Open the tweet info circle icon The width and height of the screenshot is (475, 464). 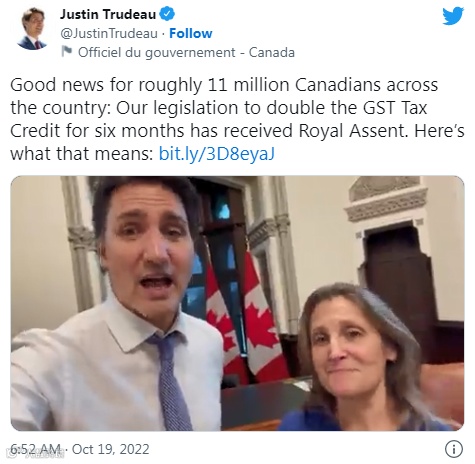pos(454,449)
